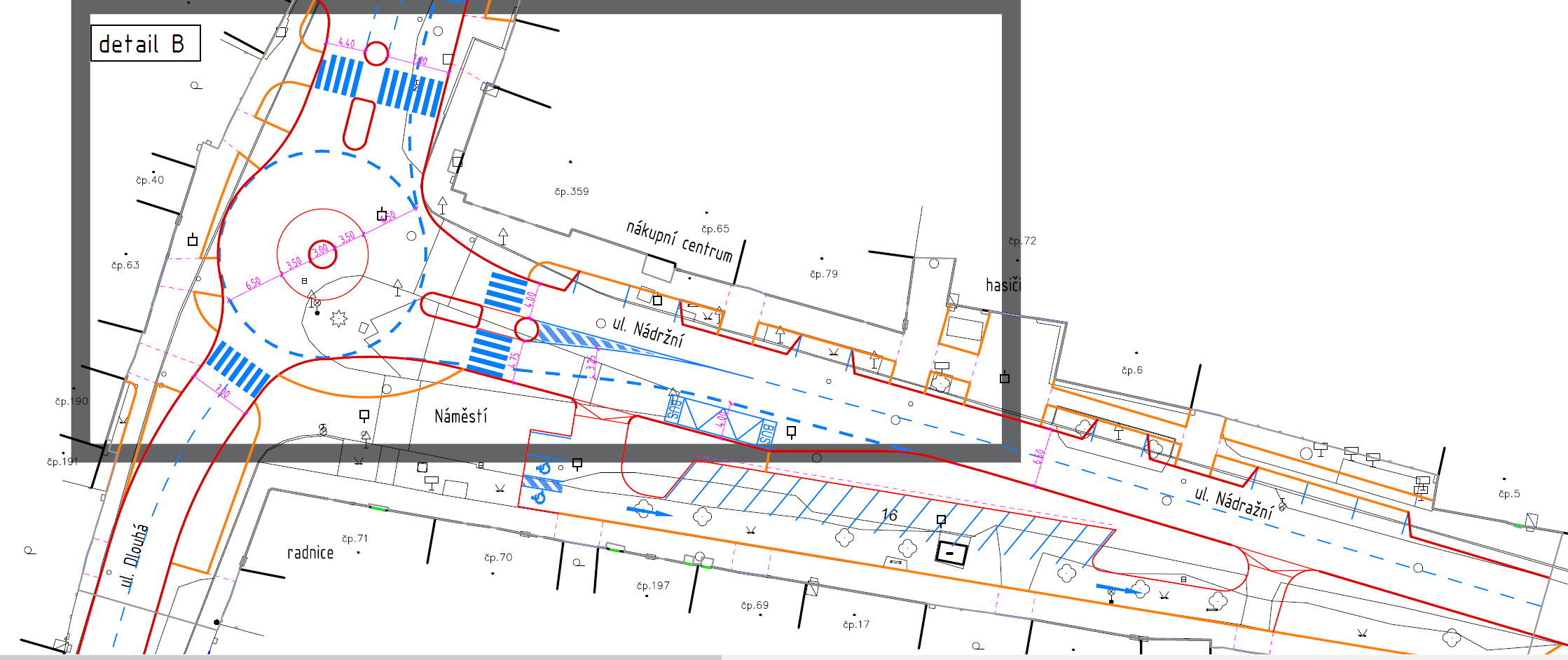Screen dimensions: 1568x660
Task: Select the "nákupní centrum" label
Action: pyautogui.click(x=679, y=240)
